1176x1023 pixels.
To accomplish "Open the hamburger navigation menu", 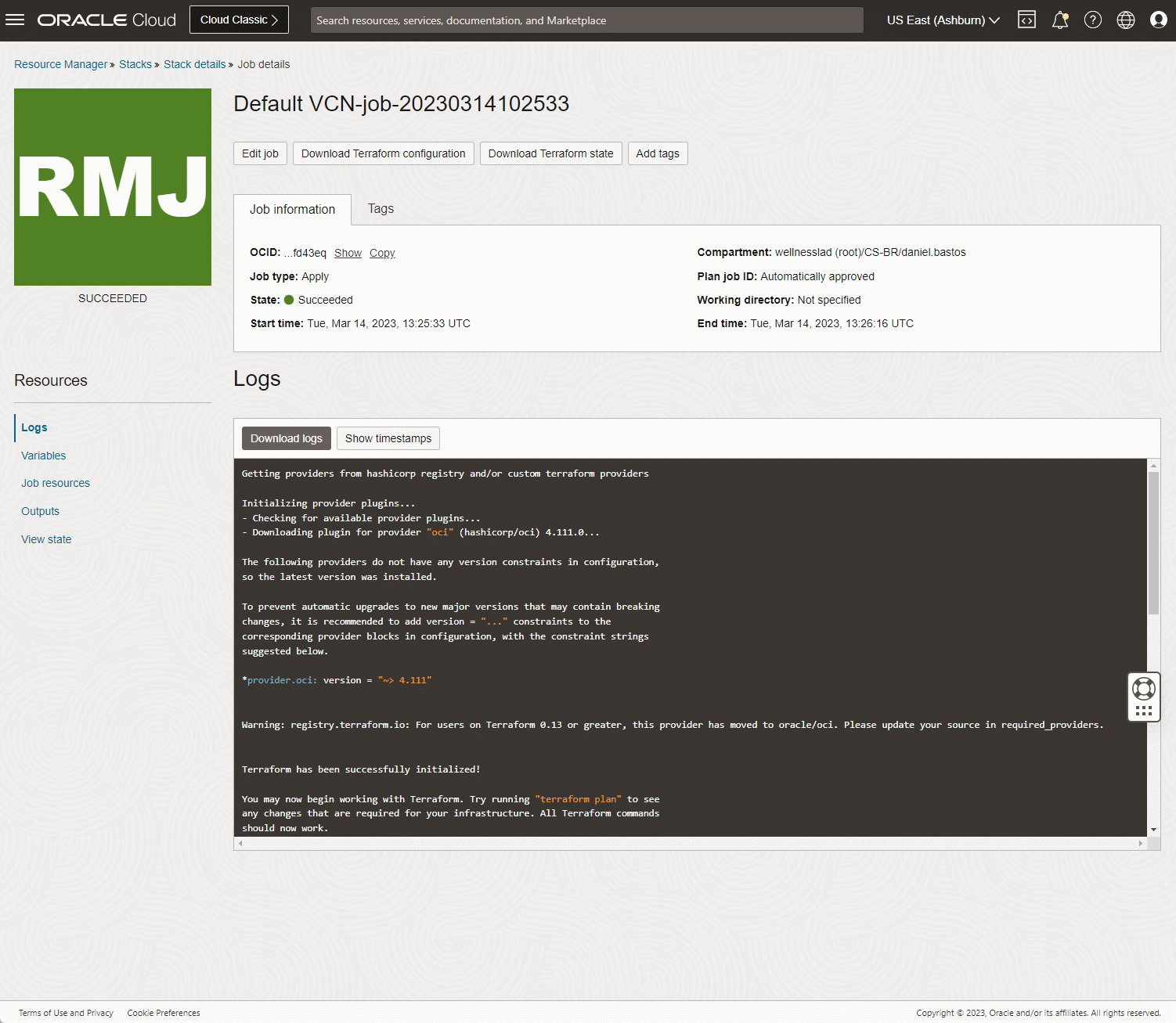I will (15, 20).
